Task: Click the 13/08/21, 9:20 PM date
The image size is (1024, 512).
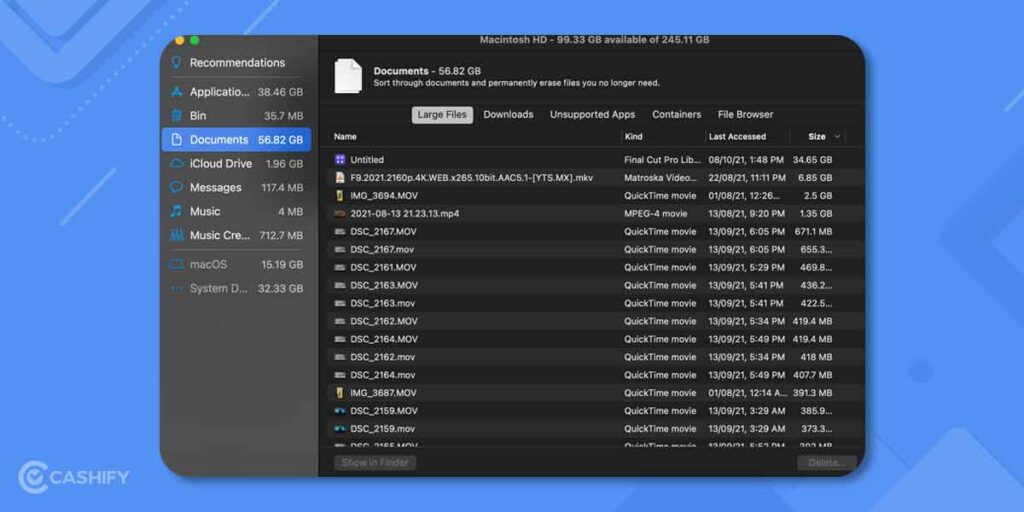Action: tap(746, 214)
